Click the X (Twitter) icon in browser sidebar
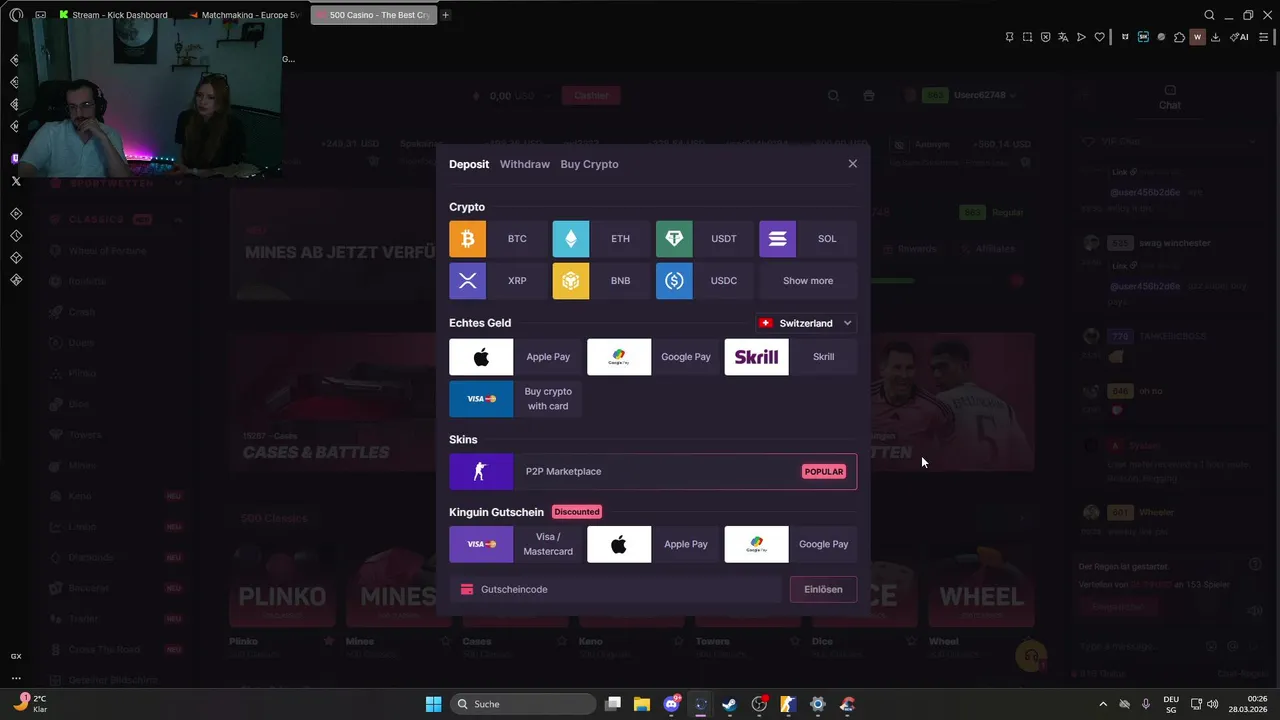The image size is (1280, 720). coord(16,181)
